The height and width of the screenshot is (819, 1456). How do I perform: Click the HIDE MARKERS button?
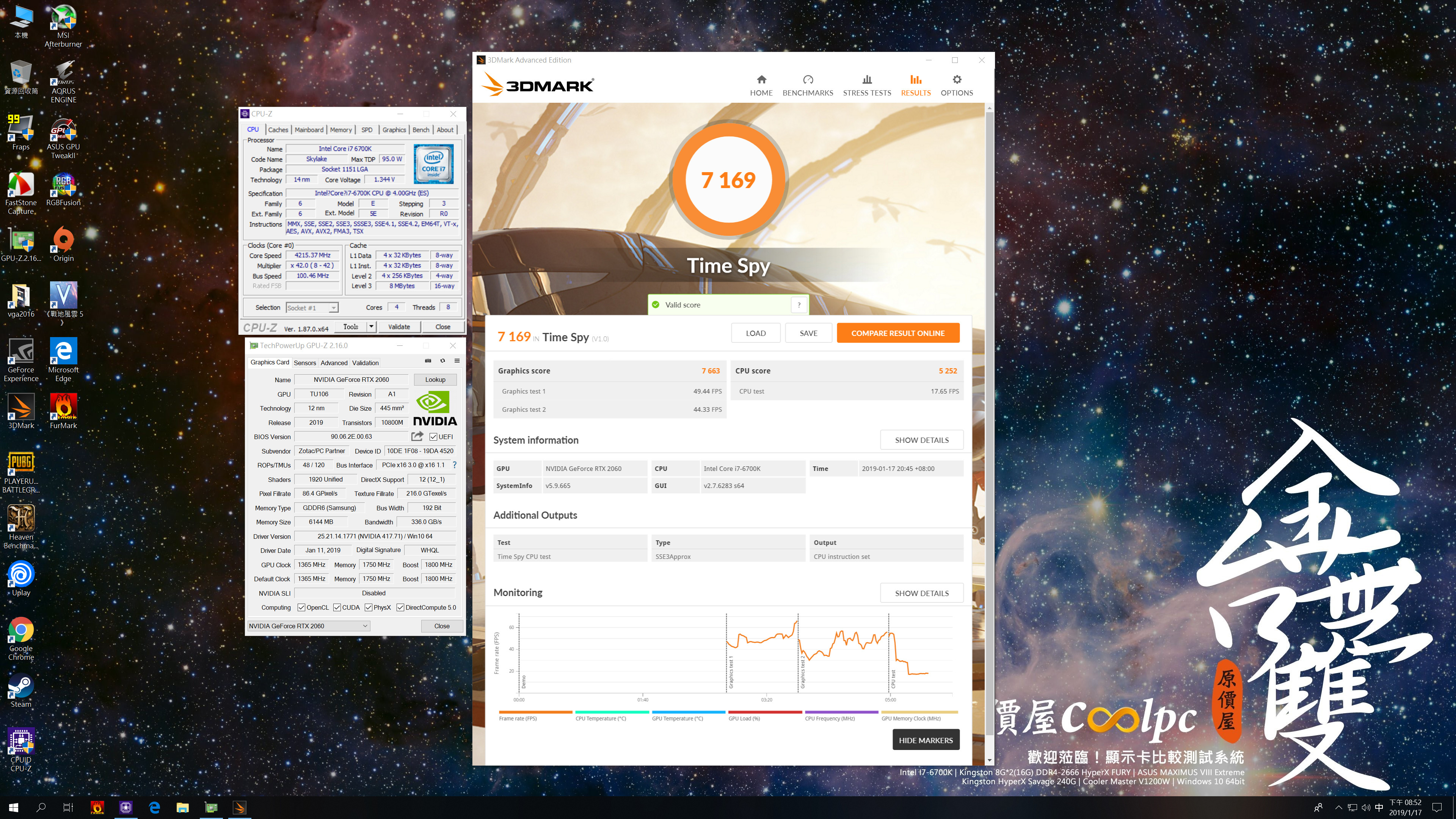pyautogui.click(x=925, y=740)
